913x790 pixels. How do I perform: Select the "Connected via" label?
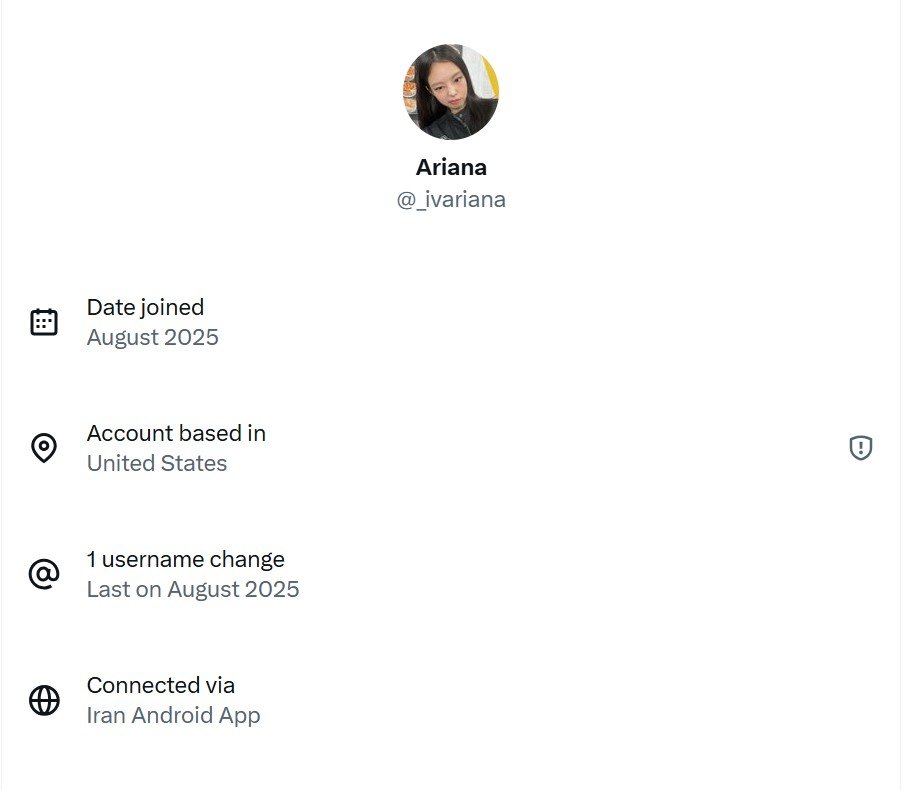160,685
